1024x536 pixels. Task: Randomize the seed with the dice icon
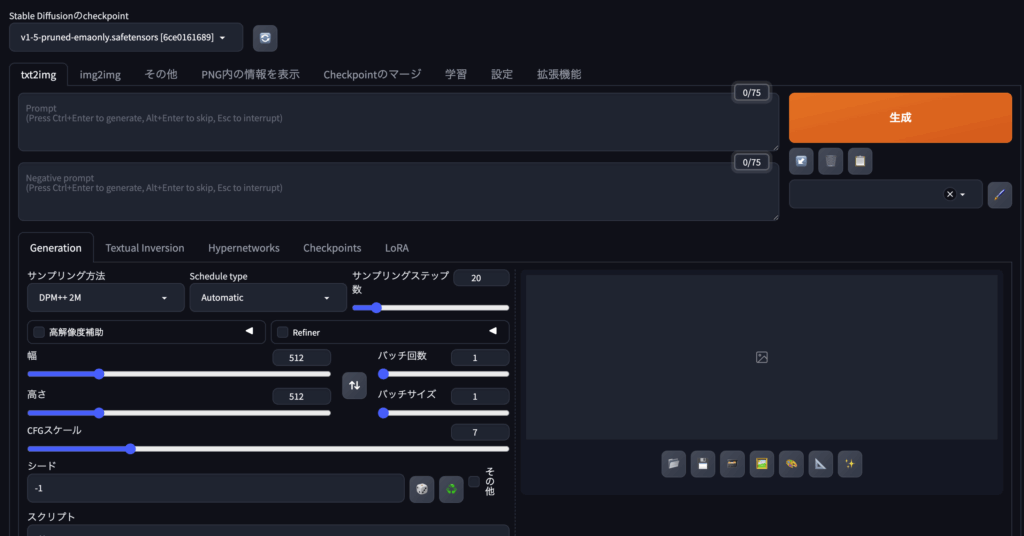(x=422, y=489)
